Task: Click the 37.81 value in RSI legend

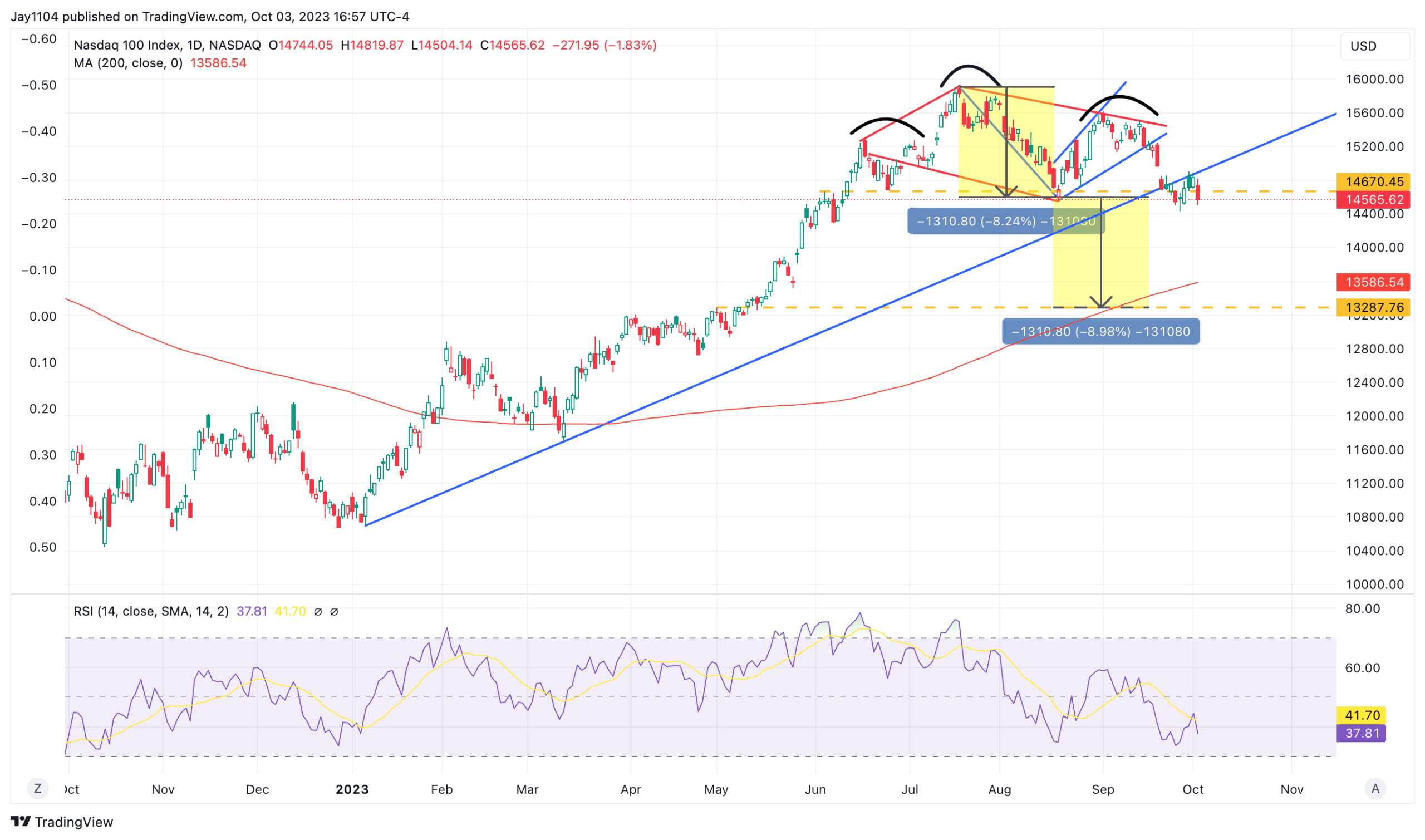Action: 252,611
